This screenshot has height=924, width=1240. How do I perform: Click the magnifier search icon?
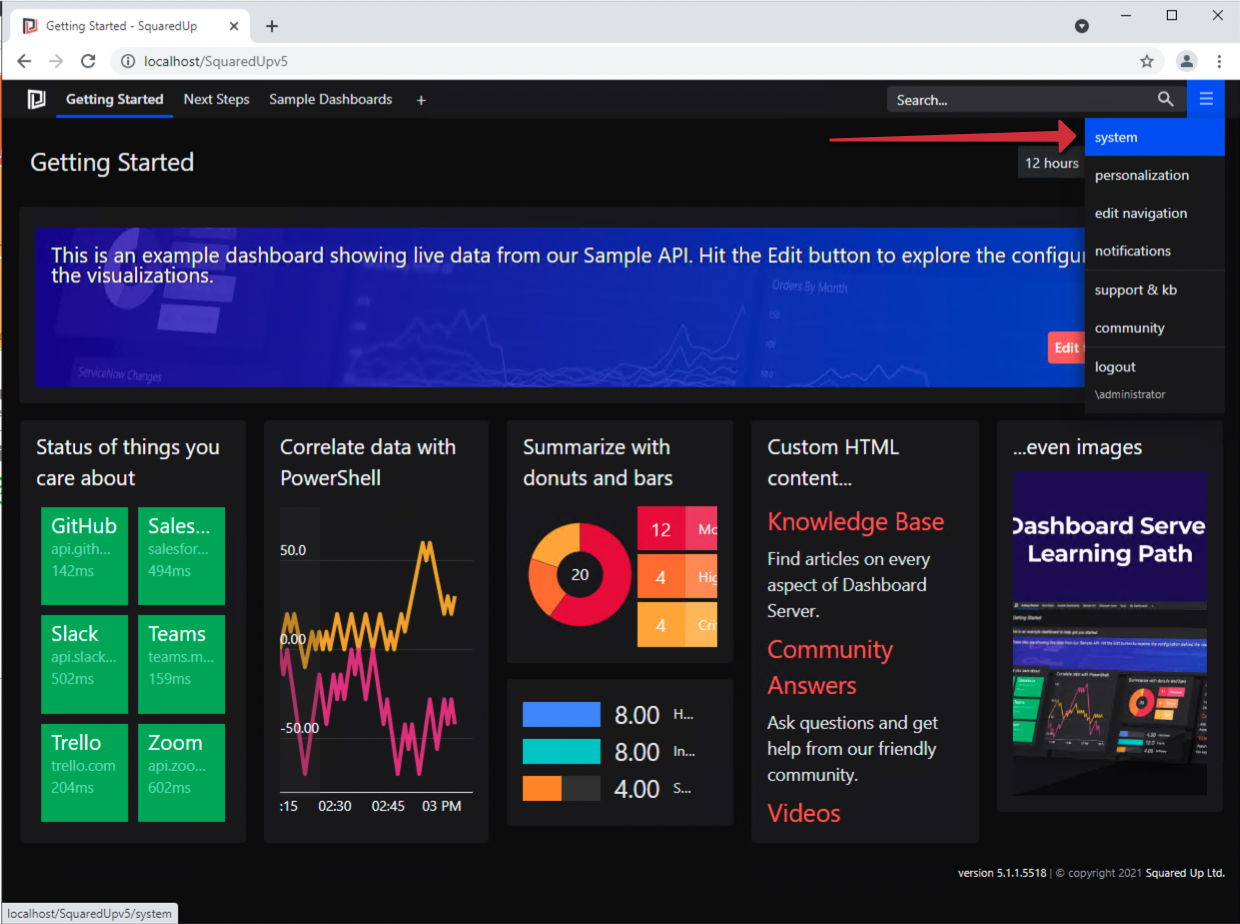pyautogui.click(x=1165, y=99)
